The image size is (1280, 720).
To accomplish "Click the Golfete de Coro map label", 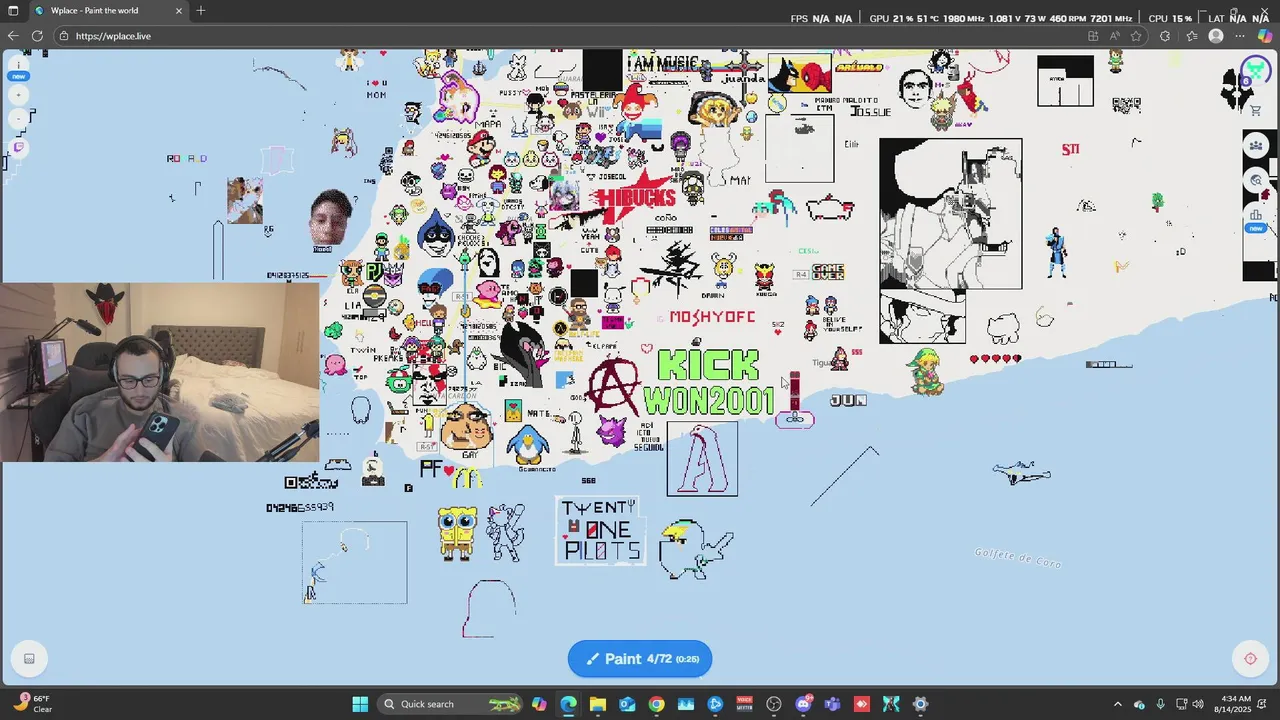I will point(1018,558).
